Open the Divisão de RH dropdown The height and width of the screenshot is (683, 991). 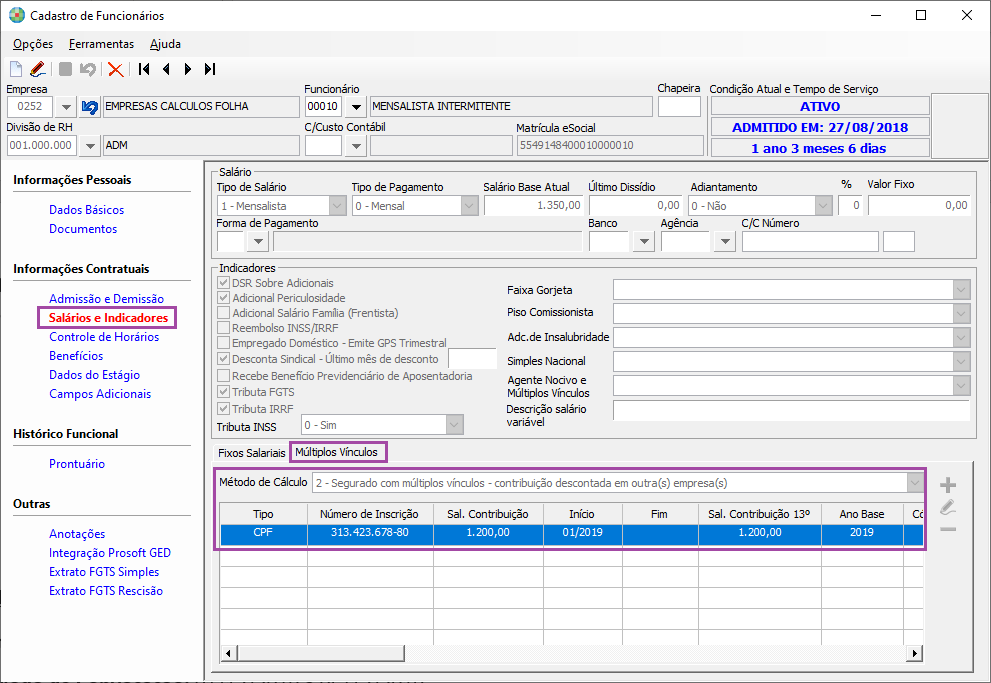90,146
